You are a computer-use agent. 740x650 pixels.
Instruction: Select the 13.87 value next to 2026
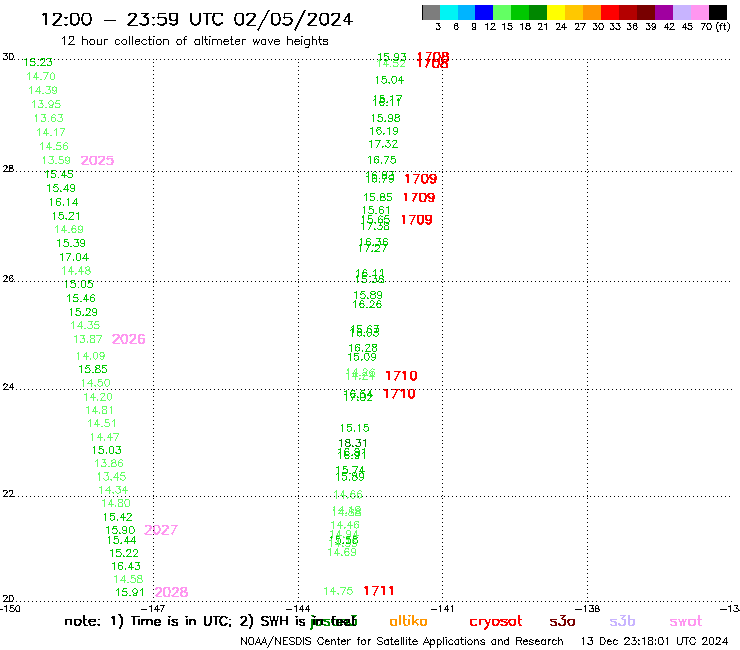pyautogui.click(x=88, y=339)
